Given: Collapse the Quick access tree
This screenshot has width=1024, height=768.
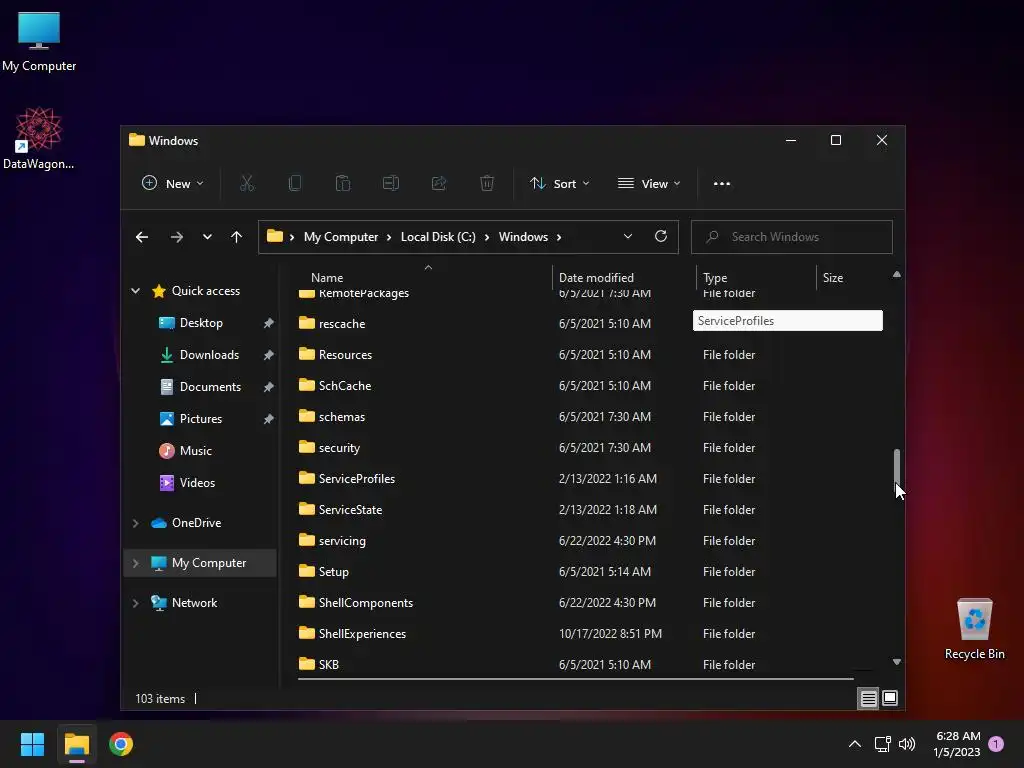Looking at the screenshot, I should [x=135, y=291].
